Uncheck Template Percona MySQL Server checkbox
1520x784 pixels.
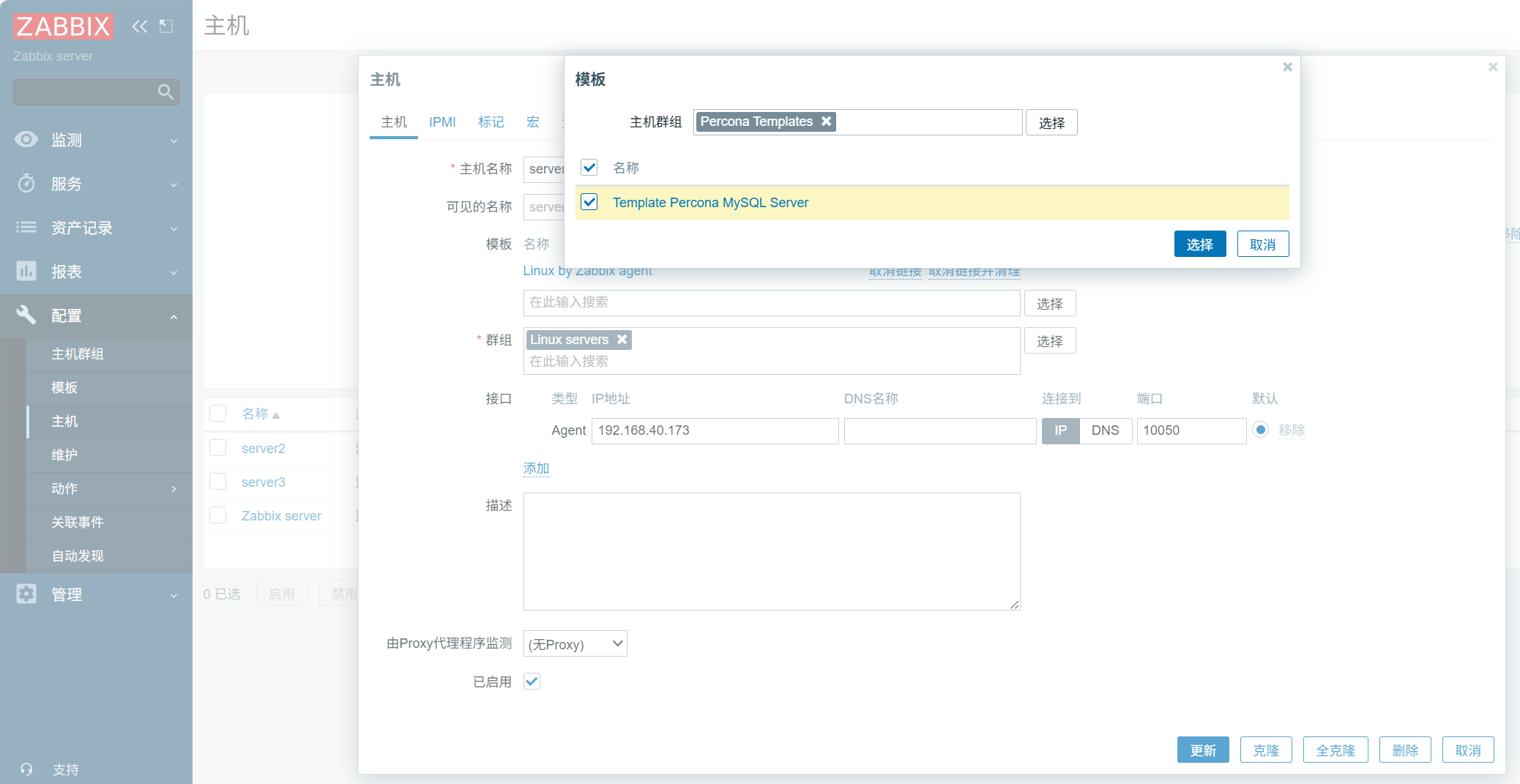click(x=589, y=202)
